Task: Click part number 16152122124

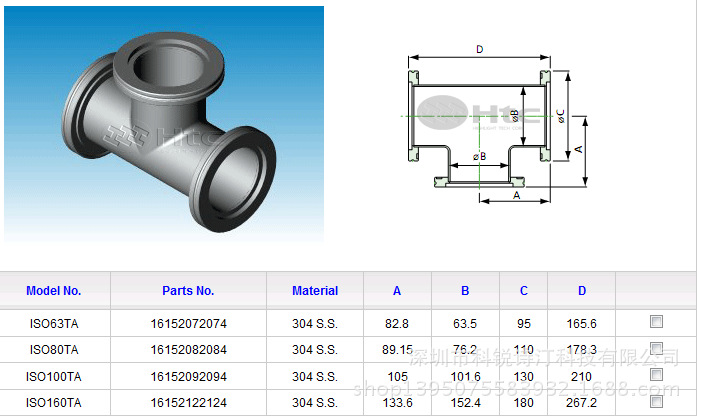Action: [x=188, y=403]
